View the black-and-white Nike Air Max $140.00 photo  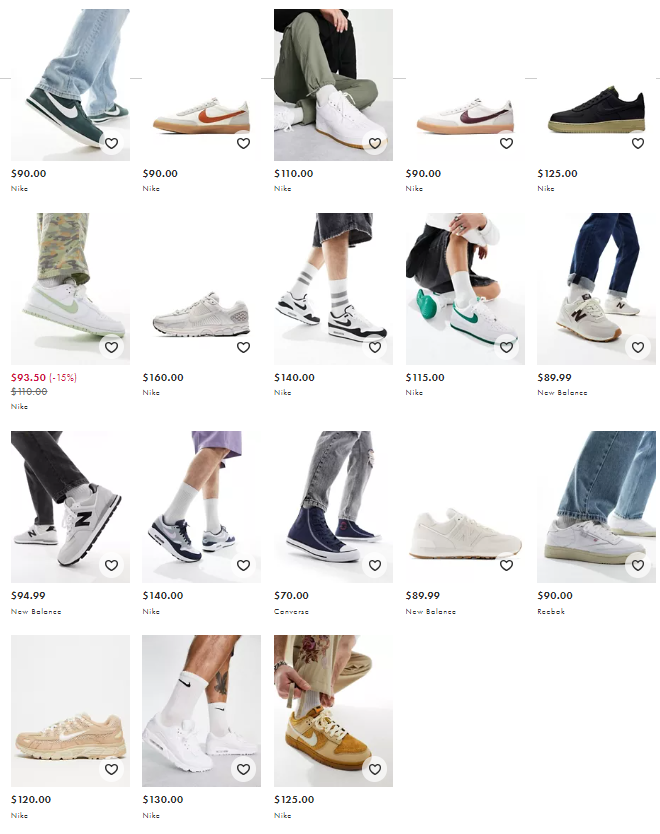click(x=333, y=289)
